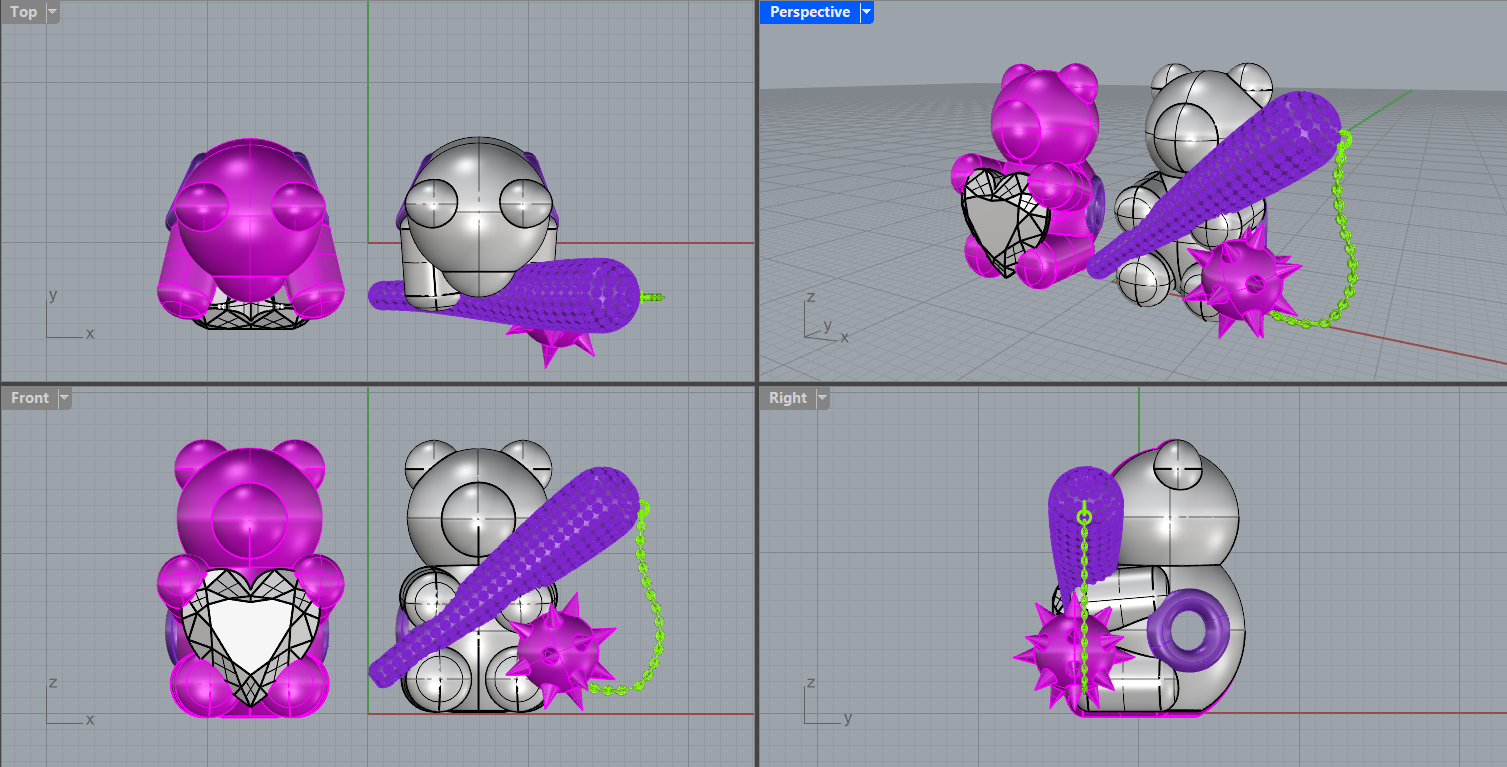Expand the Right viewport menu arrow
Viewport: 1507px width, 767px height.
[822, 398]
